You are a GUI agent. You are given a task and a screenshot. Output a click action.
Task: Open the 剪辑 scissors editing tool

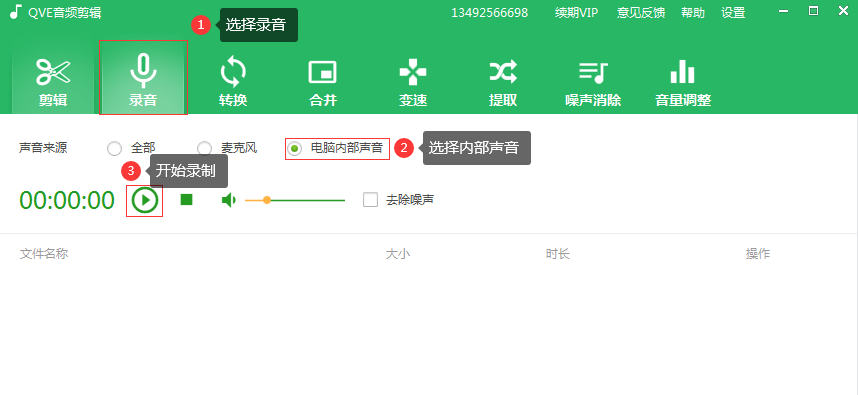[x=54, y=81]
